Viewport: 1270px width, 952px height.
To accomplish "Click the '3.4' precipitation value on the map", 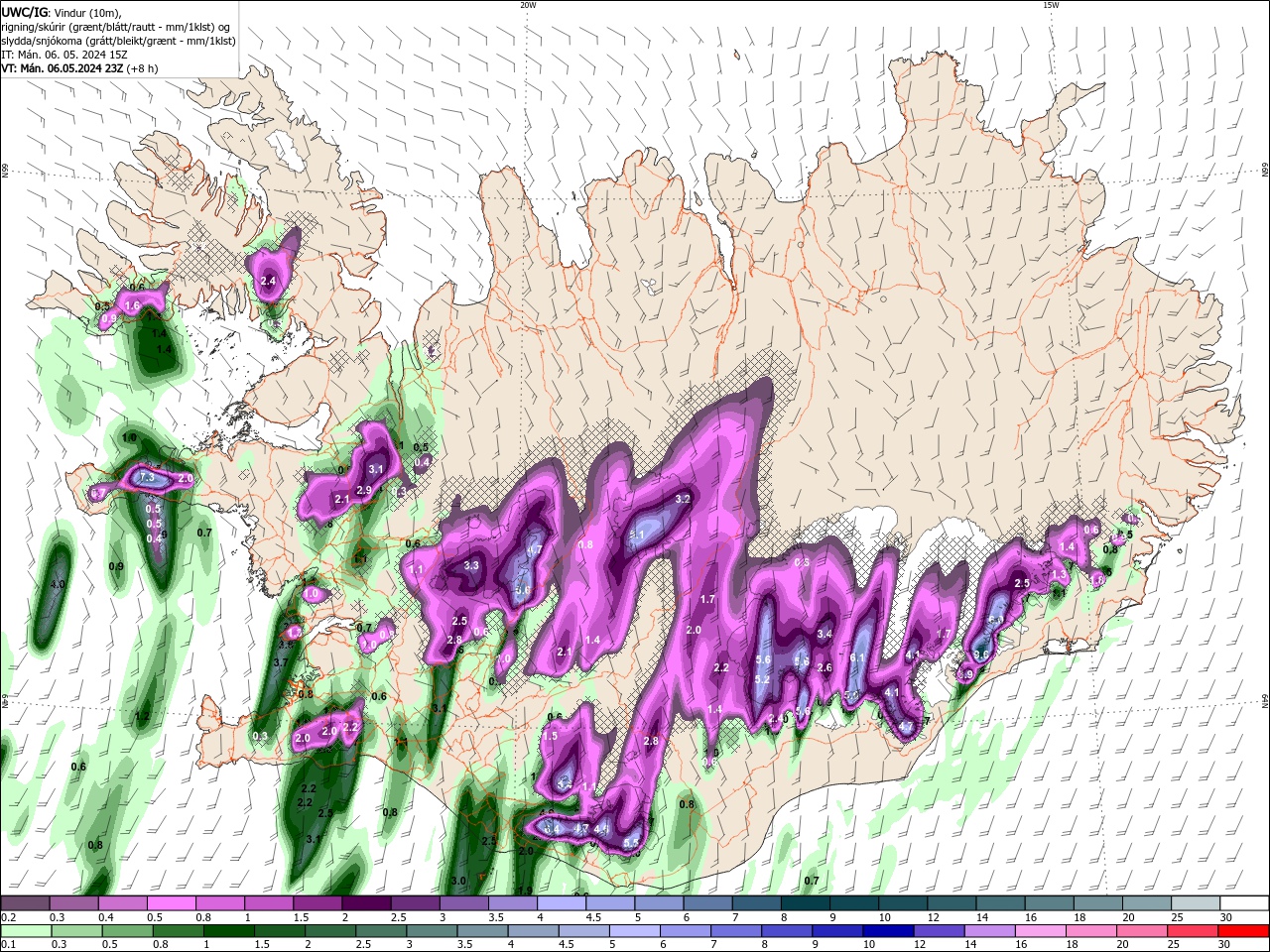I will coord(825,634).
